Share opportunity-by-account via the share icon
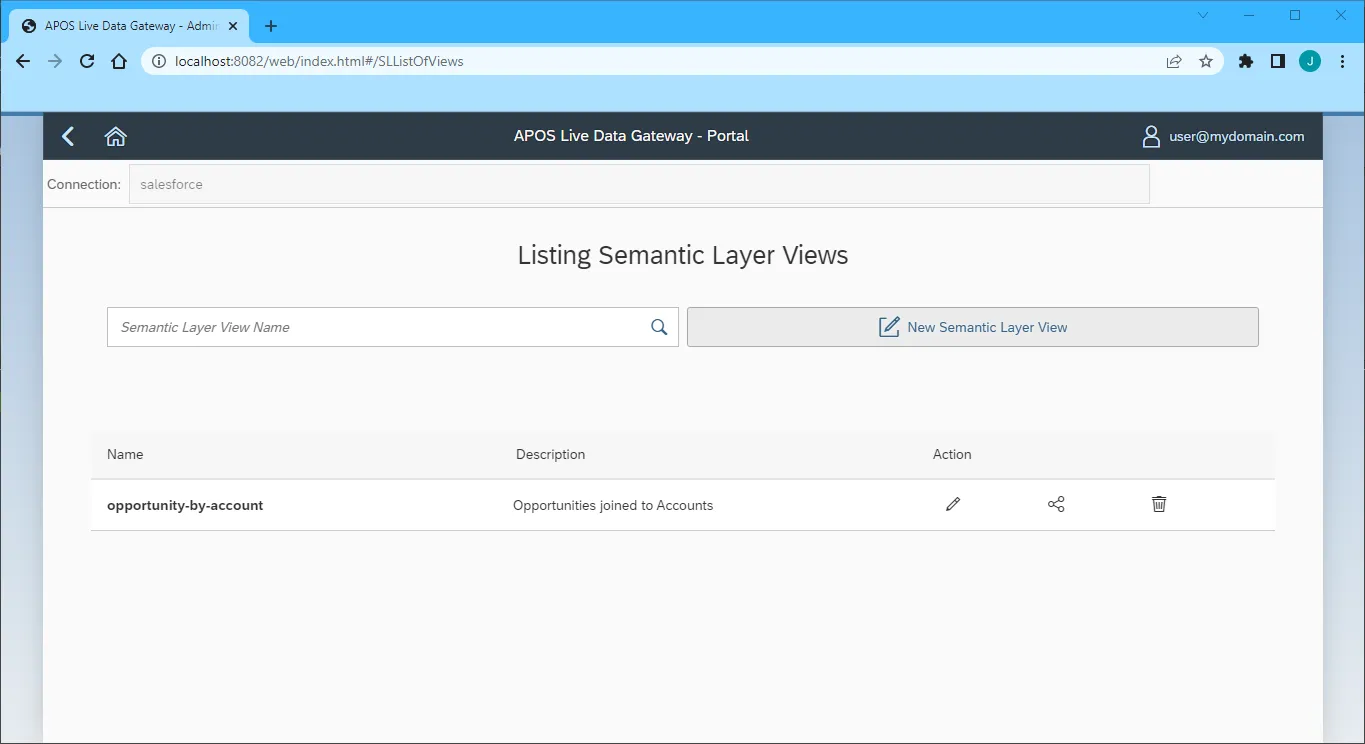The height and width of the screenshot is (744, 1365). coord(1056,504)
